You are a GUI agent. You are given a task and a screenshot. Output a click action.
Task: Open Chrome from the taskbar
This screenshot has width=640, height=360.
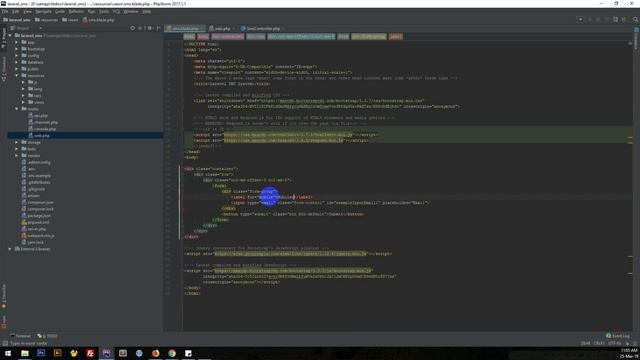click(x=172, y=353)
